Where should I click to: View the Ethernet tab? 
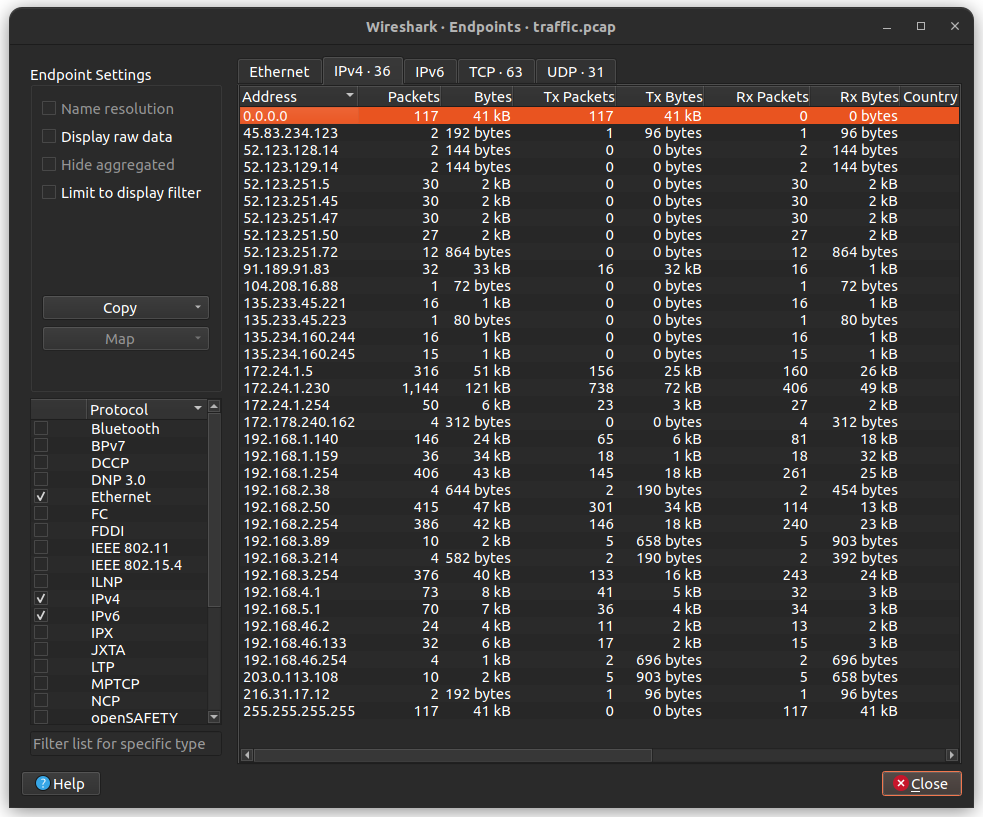point(279,71)
